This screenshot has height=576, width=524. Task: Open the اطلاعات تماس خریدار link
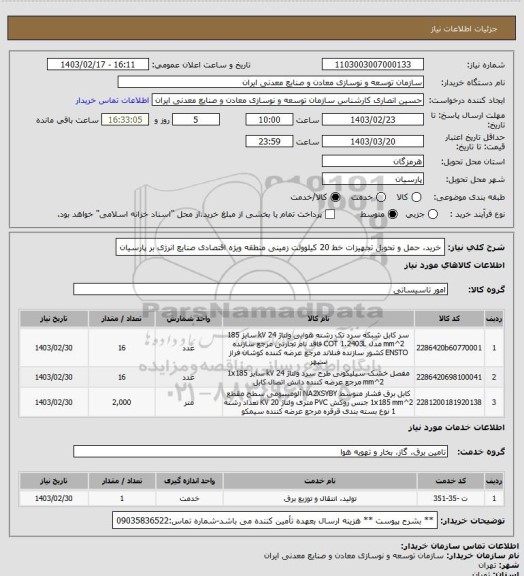pos(112,100)
